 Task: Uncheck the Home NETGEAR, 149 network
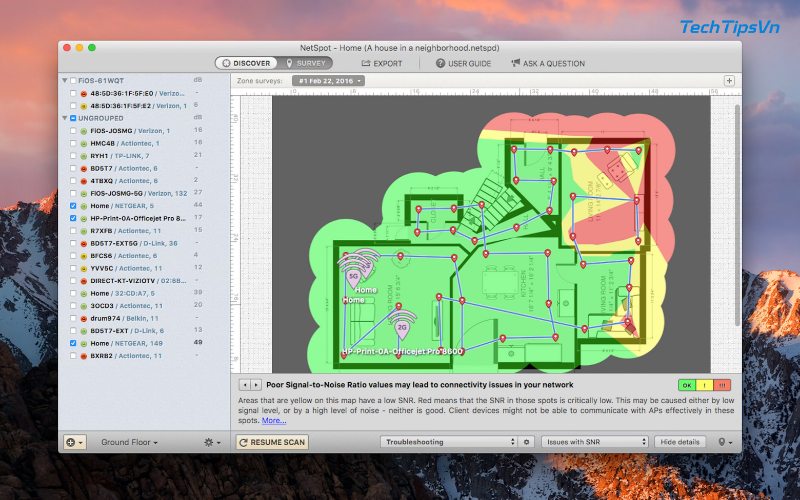tap(73, 343)
